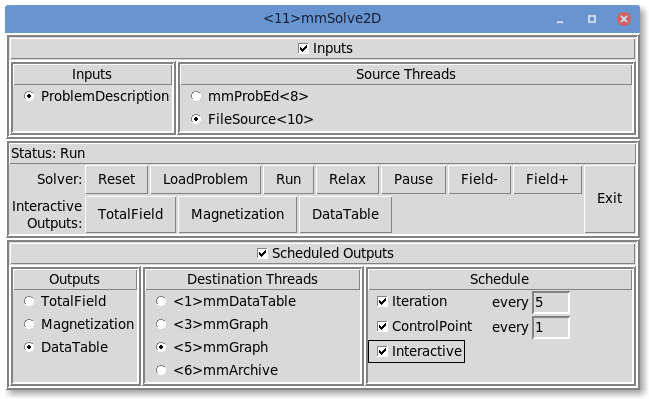Select ProblemDescription input radio button
This screenshot has width=649, height=399.
(29, 96)
